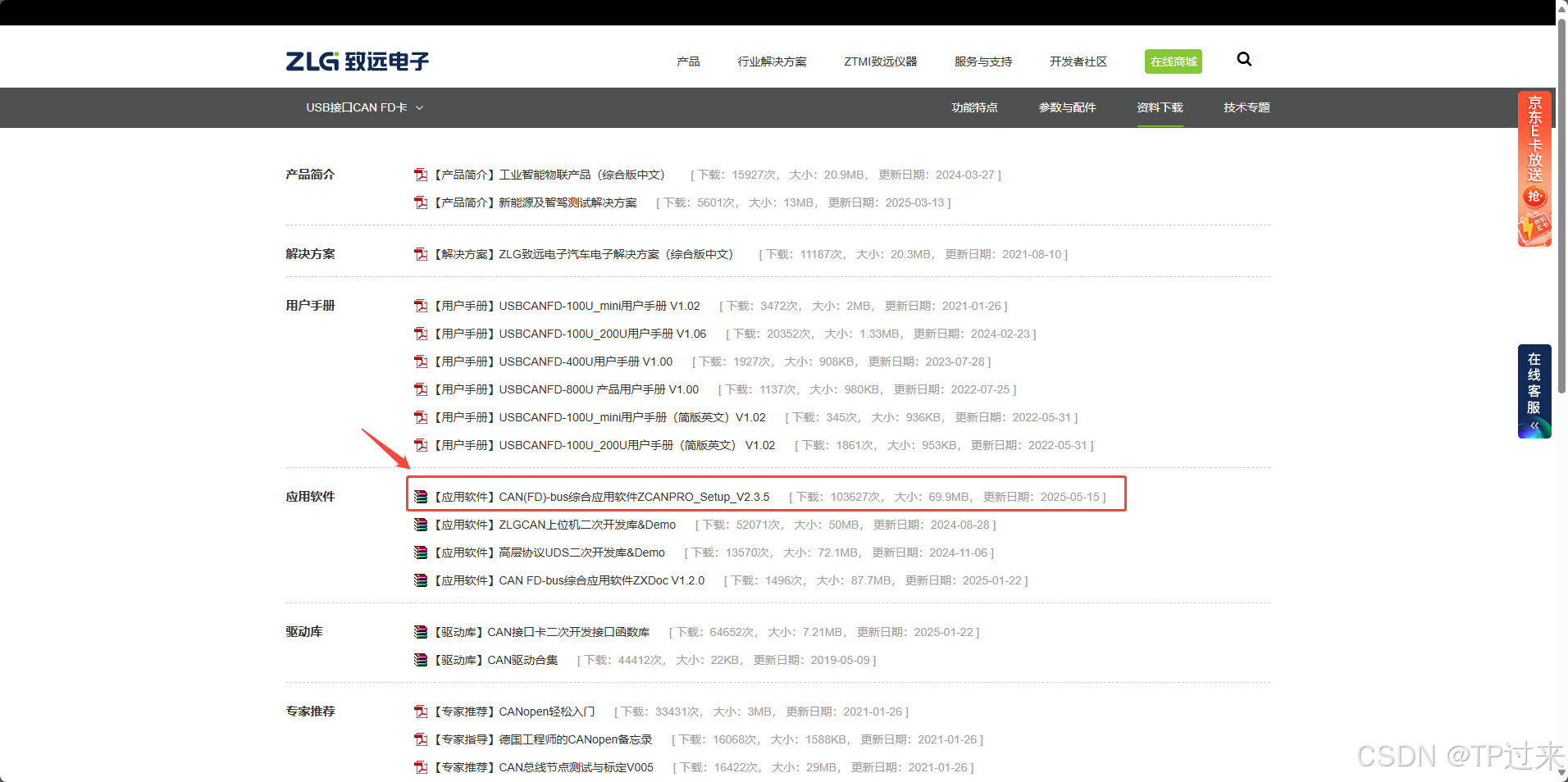This screenshot has height=782, width=1568.
Task: Open USBCANFD-100U_200U 简版英文 V1.02 link
Action: click(604, 445)
